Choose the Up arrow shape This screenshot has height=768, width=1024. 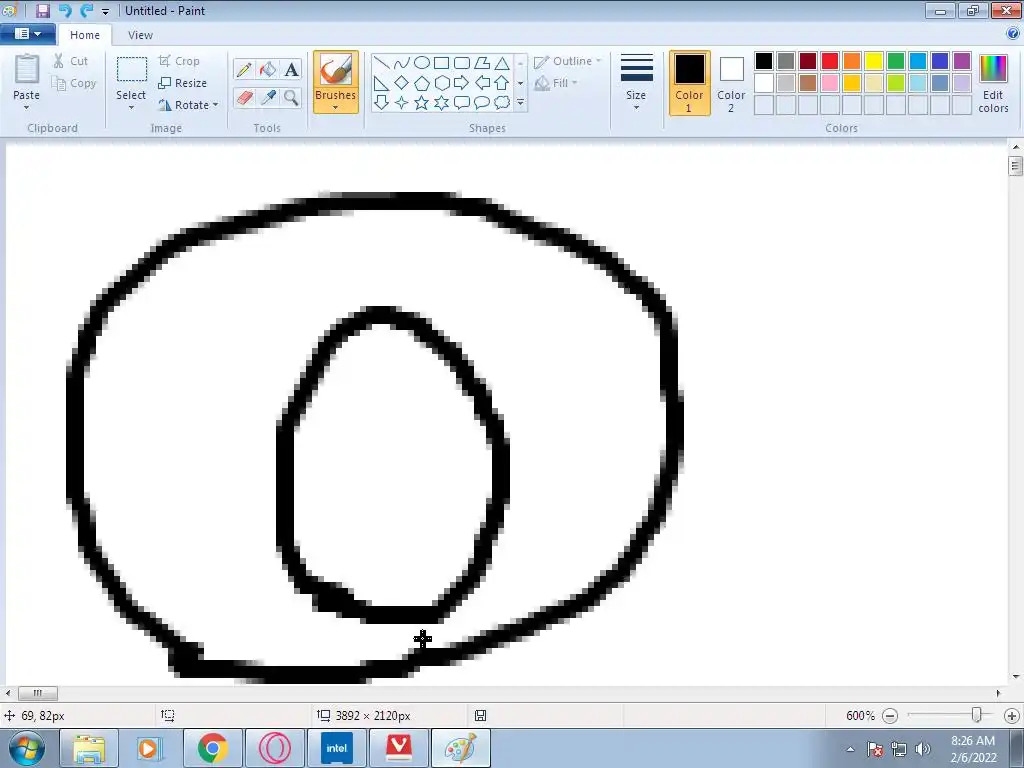pyautogui.click(x=502, y=83)
